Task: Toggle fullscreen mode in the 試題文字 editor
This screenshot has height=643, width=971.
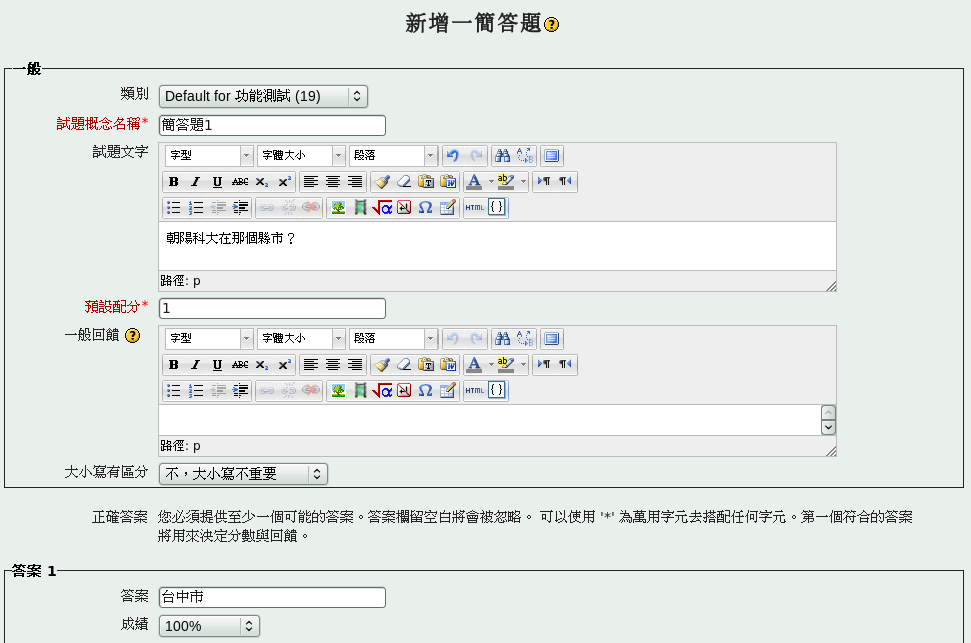Action: point(552,156)
